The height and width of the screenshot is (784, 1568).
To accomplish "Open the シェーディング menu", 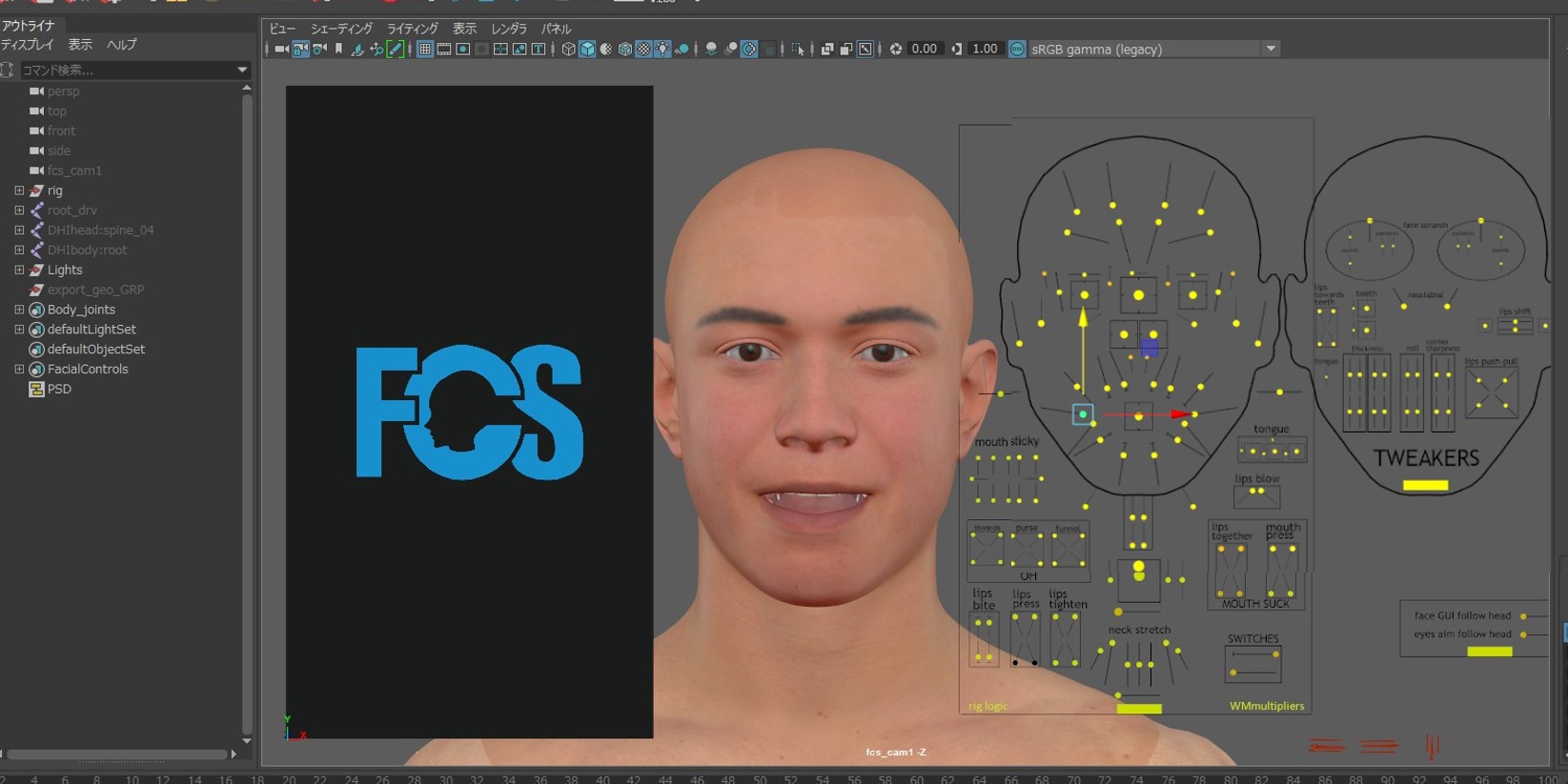I will click(340, 29).
